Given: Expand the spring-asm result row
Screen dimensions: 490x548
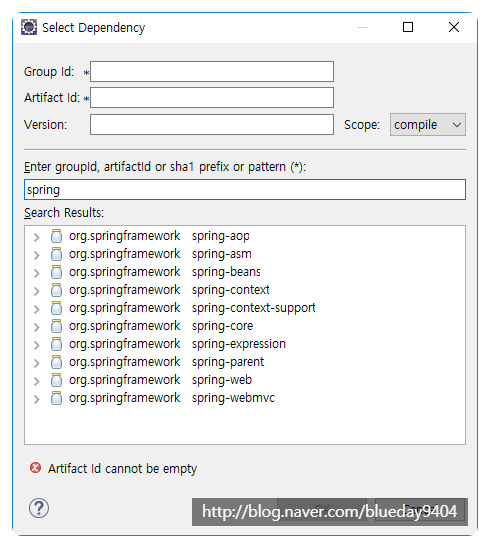Looking at the screenshot, I should (x=36, y=255).
